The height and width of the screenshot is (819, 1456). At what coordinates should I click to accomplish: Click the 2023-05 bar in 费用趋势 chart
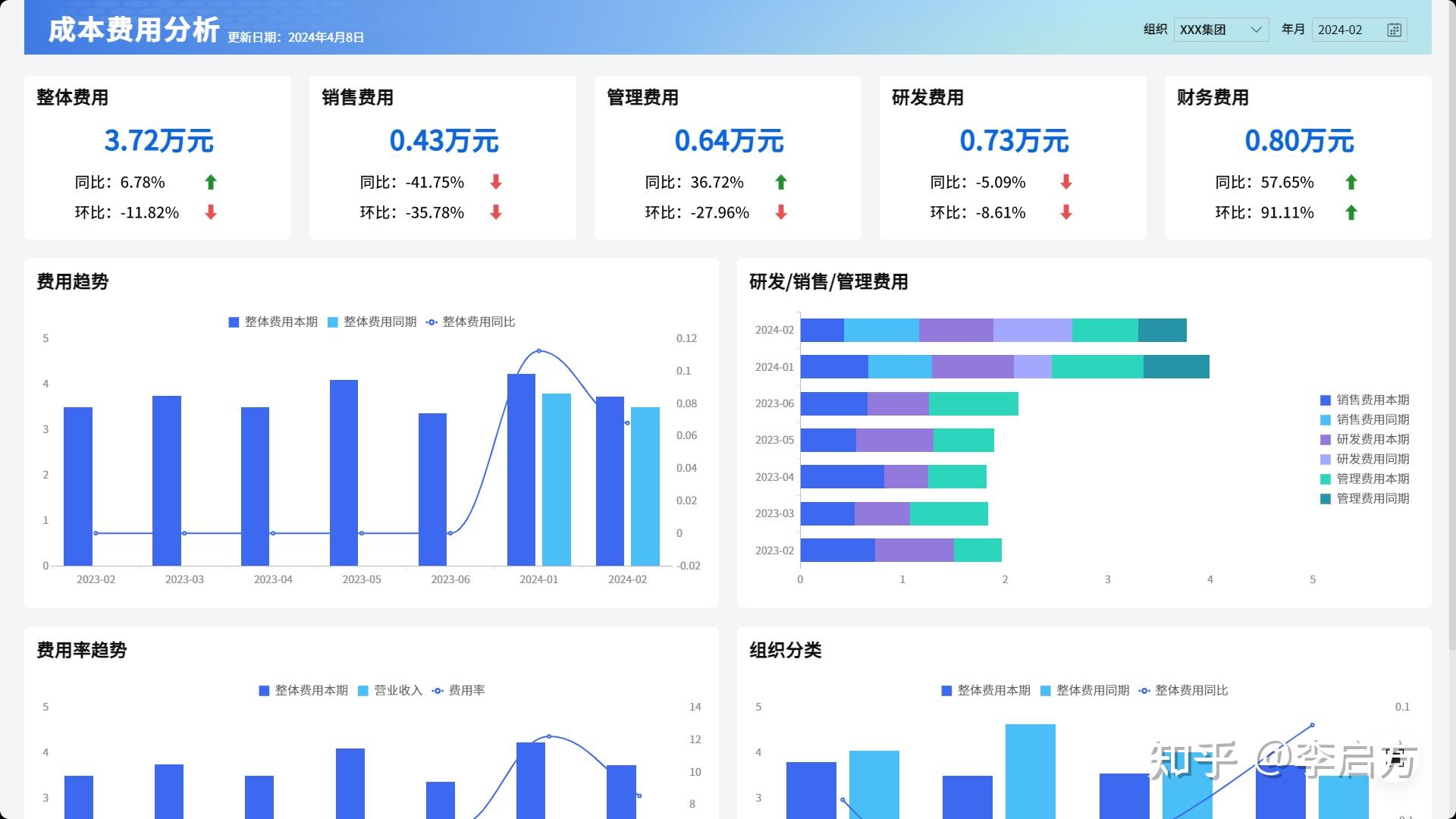point(344,473)
